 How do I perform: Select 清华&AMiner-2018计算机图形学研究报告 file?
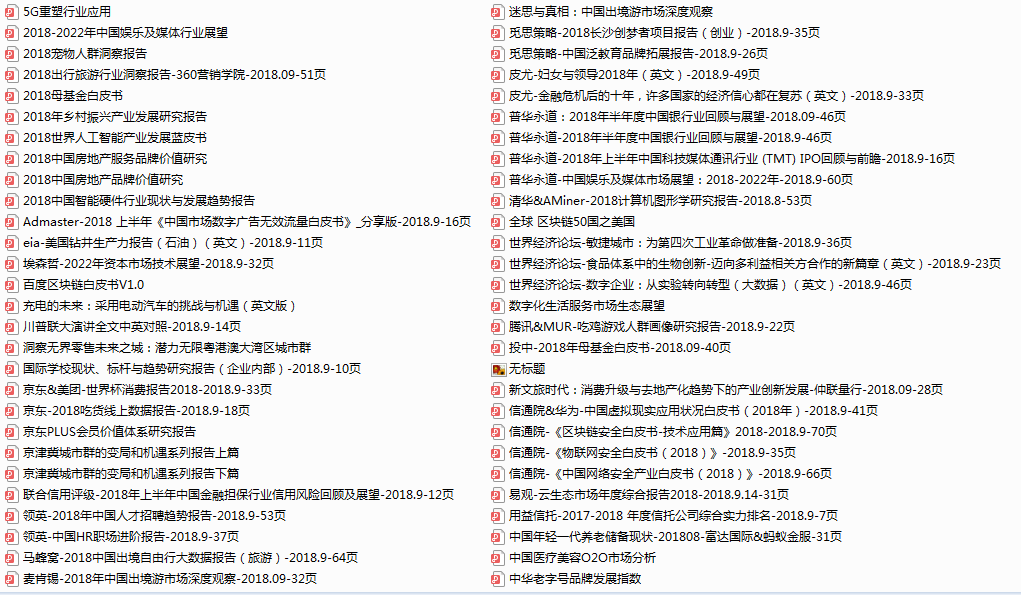660,201
